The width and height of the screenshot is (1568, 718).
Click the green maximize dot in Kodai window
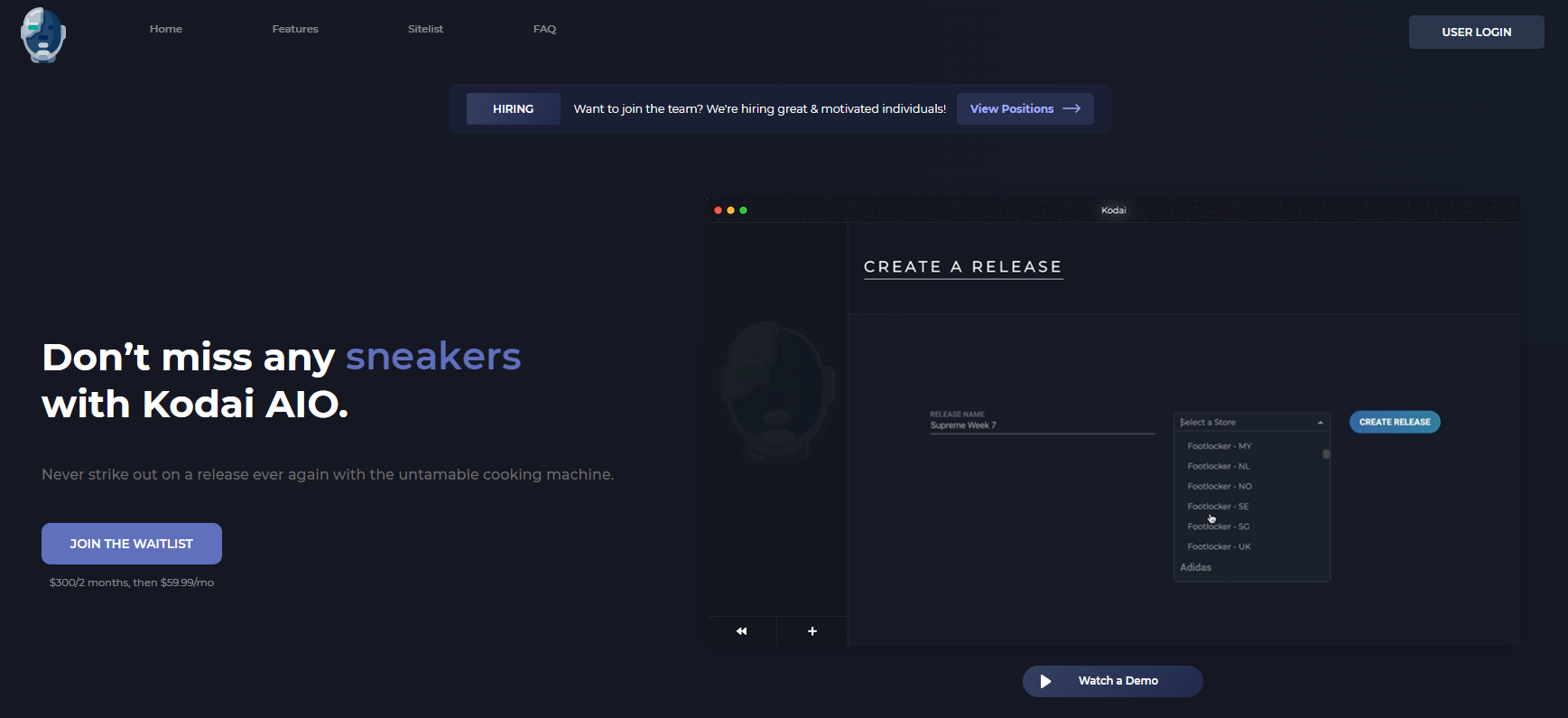(743, 210)
